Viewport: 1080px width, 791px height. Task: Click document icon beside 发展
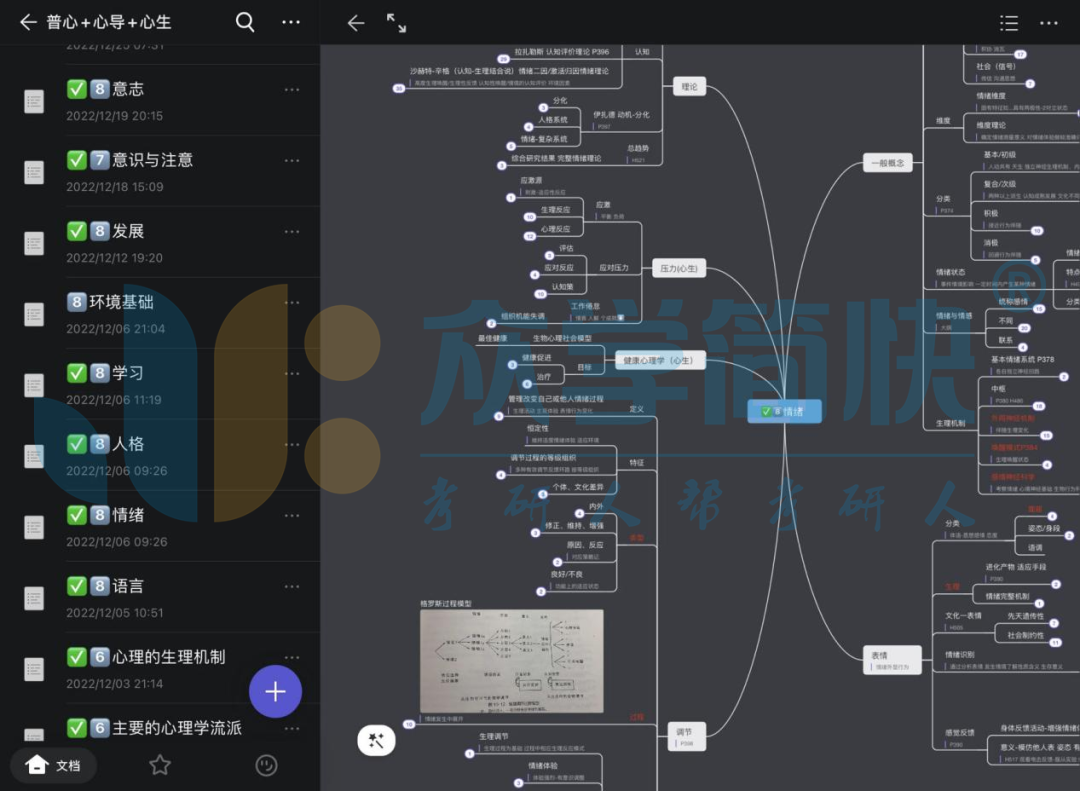click(x=34, y=243)
